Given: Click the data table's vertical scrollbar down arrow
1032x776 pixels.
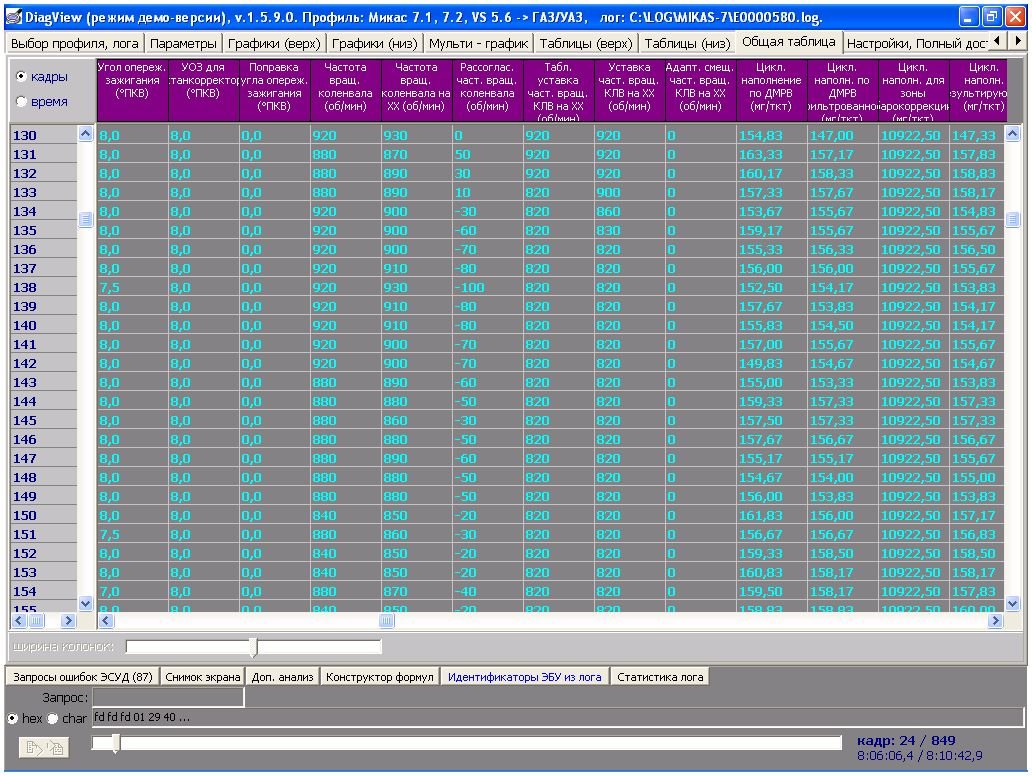Looking at the screenshot, I should click(1013, 603).
